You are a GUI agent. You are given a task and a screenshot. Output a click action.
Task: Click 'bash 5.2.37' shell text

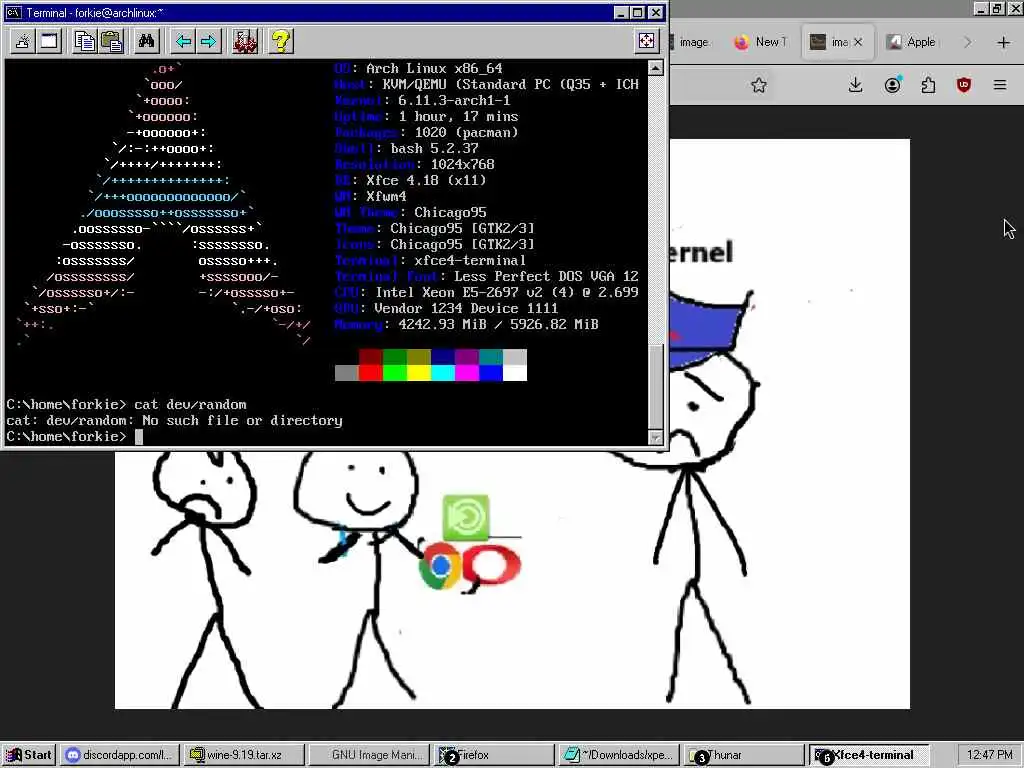[434, 148]
